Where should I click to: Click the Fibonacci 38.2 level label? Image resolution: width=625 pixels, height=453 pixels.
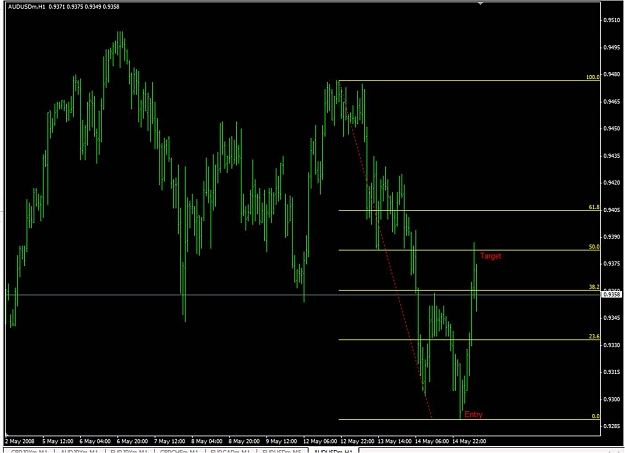click(x=594, y=287)
